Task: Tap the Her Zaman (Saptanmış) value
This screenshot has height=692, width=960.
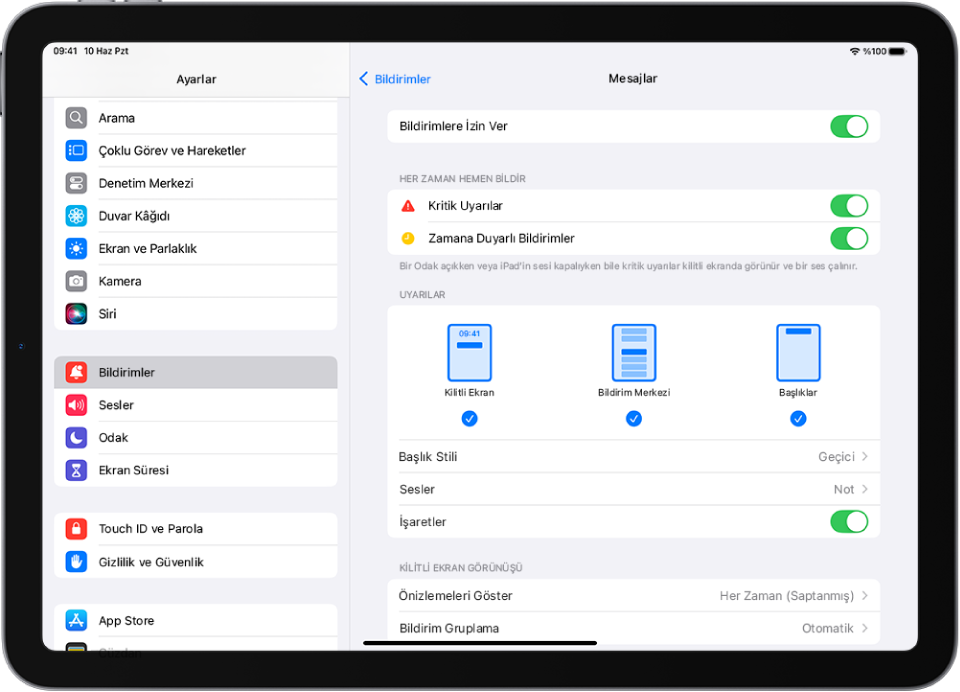Action: pyautogui.click(x=786, y=595)
